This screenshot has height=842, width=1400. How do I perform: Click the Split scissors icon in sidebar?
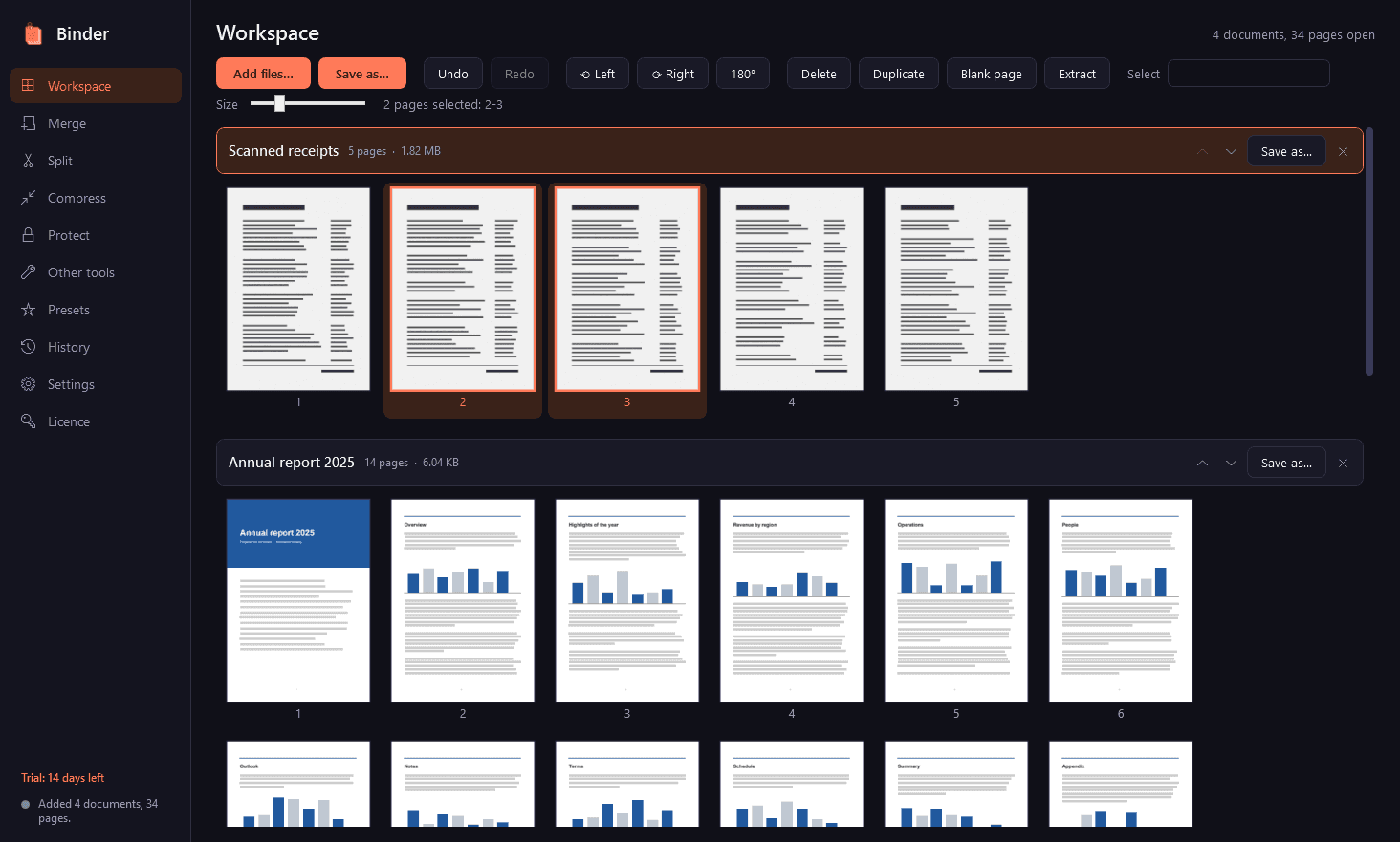coord(29,161)
